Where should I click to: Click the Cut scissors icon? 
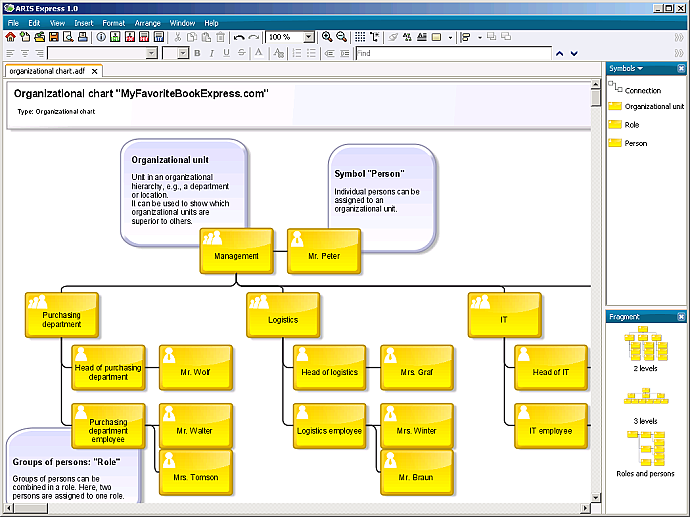pos(177,37)
